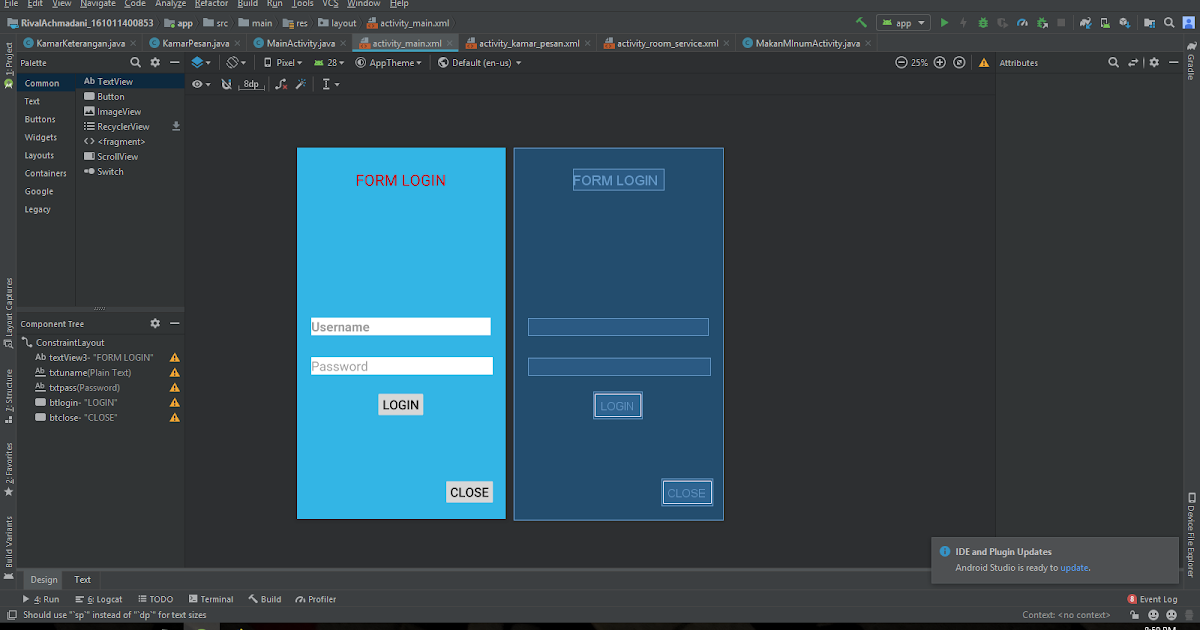Search attributes with the magnifier icon
The width and height of the screenshot is (1200, 630).
1114,62
